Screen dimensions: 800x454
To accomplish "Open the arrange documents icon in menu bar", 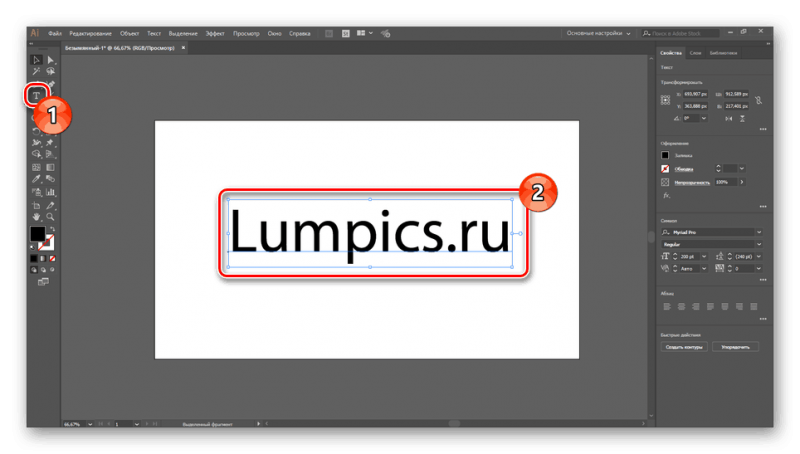I will point(364,33).
